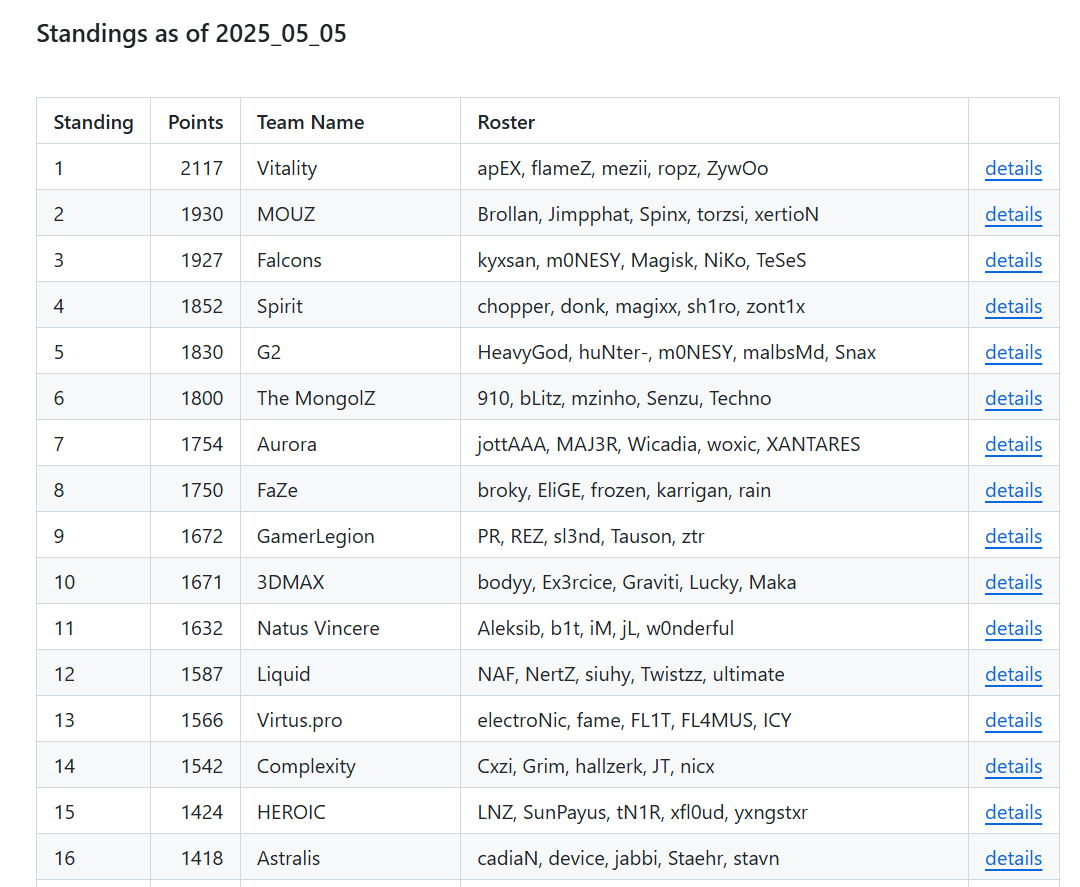Select the GamerLegion team name cell
Screen dimensions: 1080x887
(351, 536)
